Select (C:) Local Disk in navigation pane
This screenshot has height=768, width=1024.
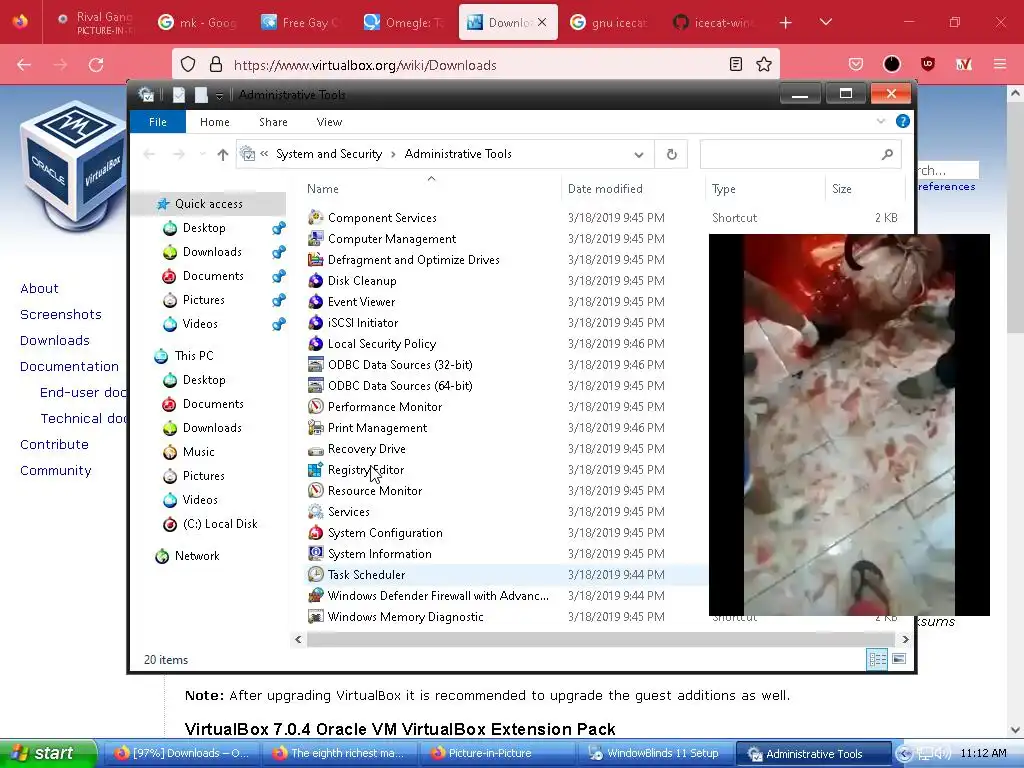[220, 524]
